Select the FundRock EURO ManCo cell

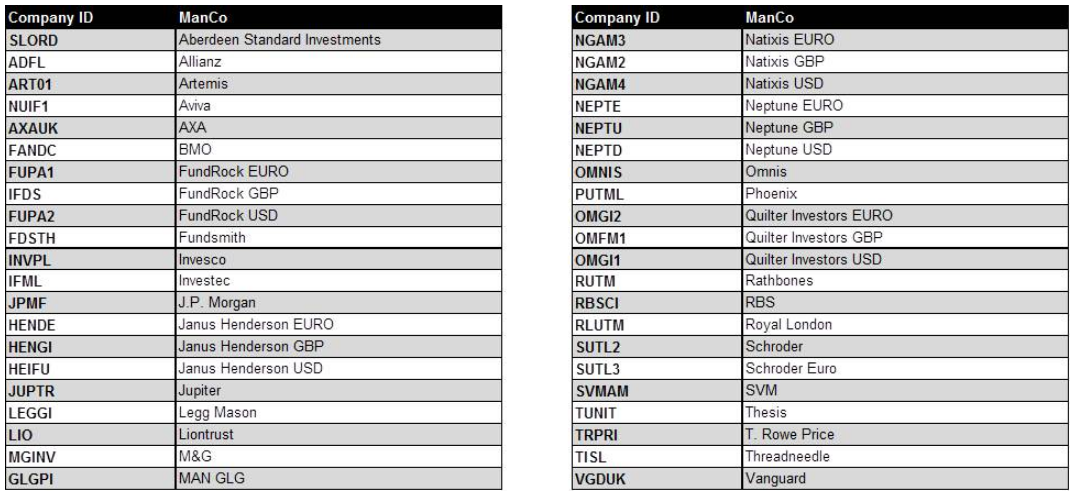click(x=339, y=172)
